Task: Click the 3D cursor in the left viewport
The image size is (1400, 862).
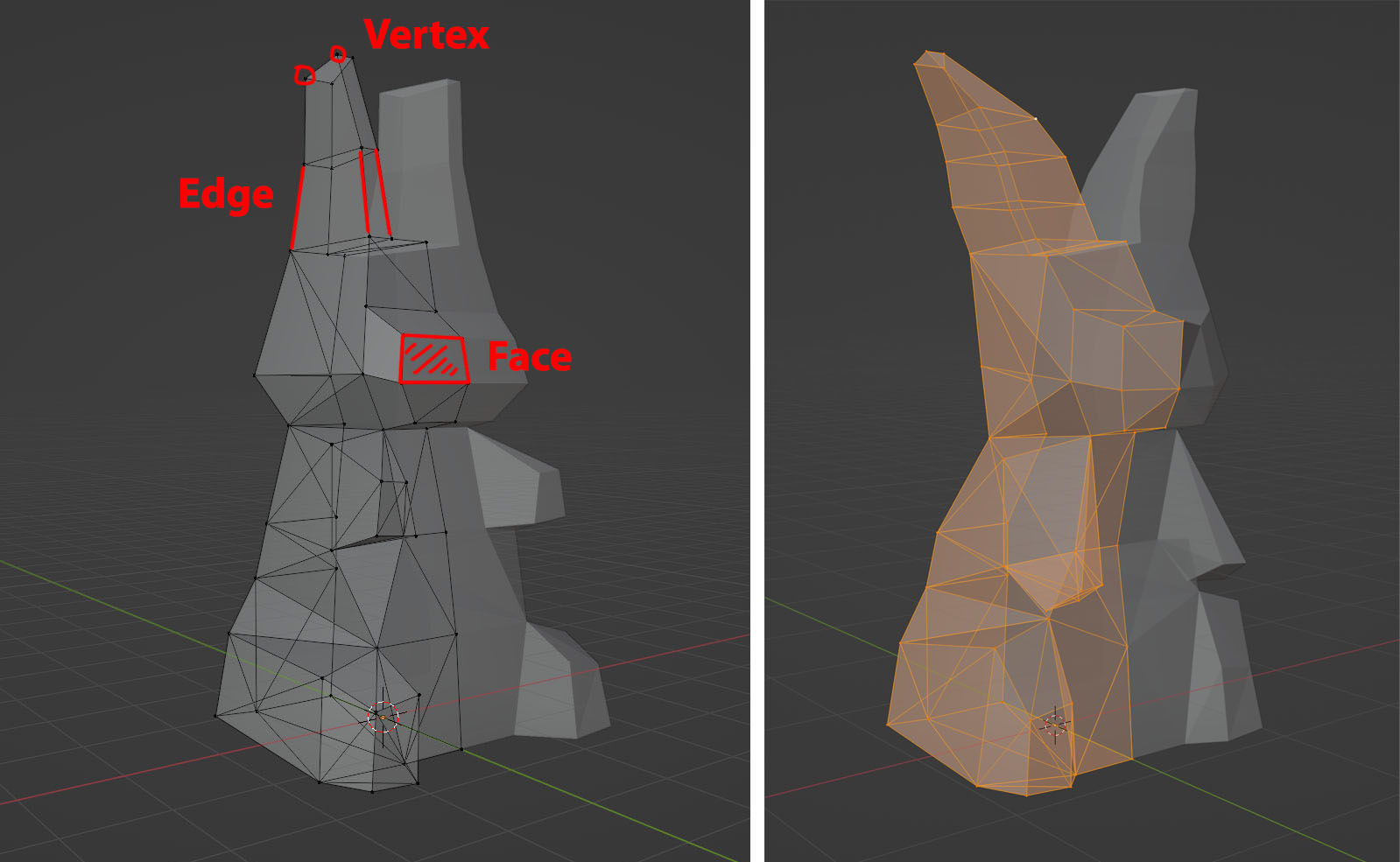Action: click(x=383, y=718)
